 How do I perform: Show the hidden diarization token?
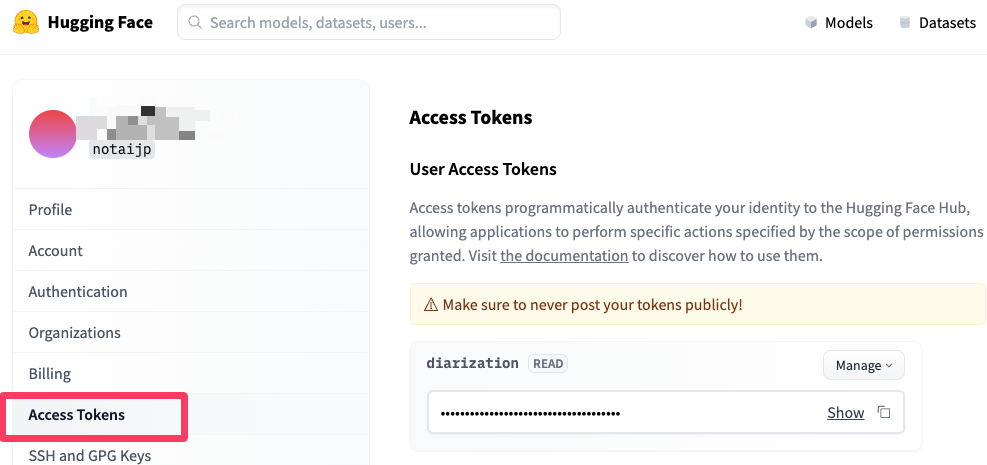pos(845,413)
